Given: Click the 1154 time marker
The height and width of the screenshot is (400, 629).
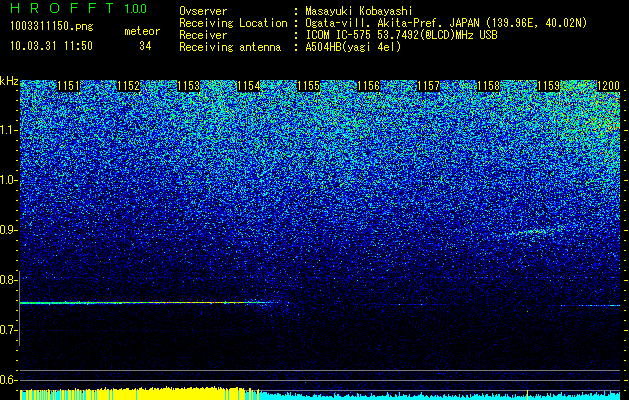Looking at the screenshot, I should pos(248,86).
